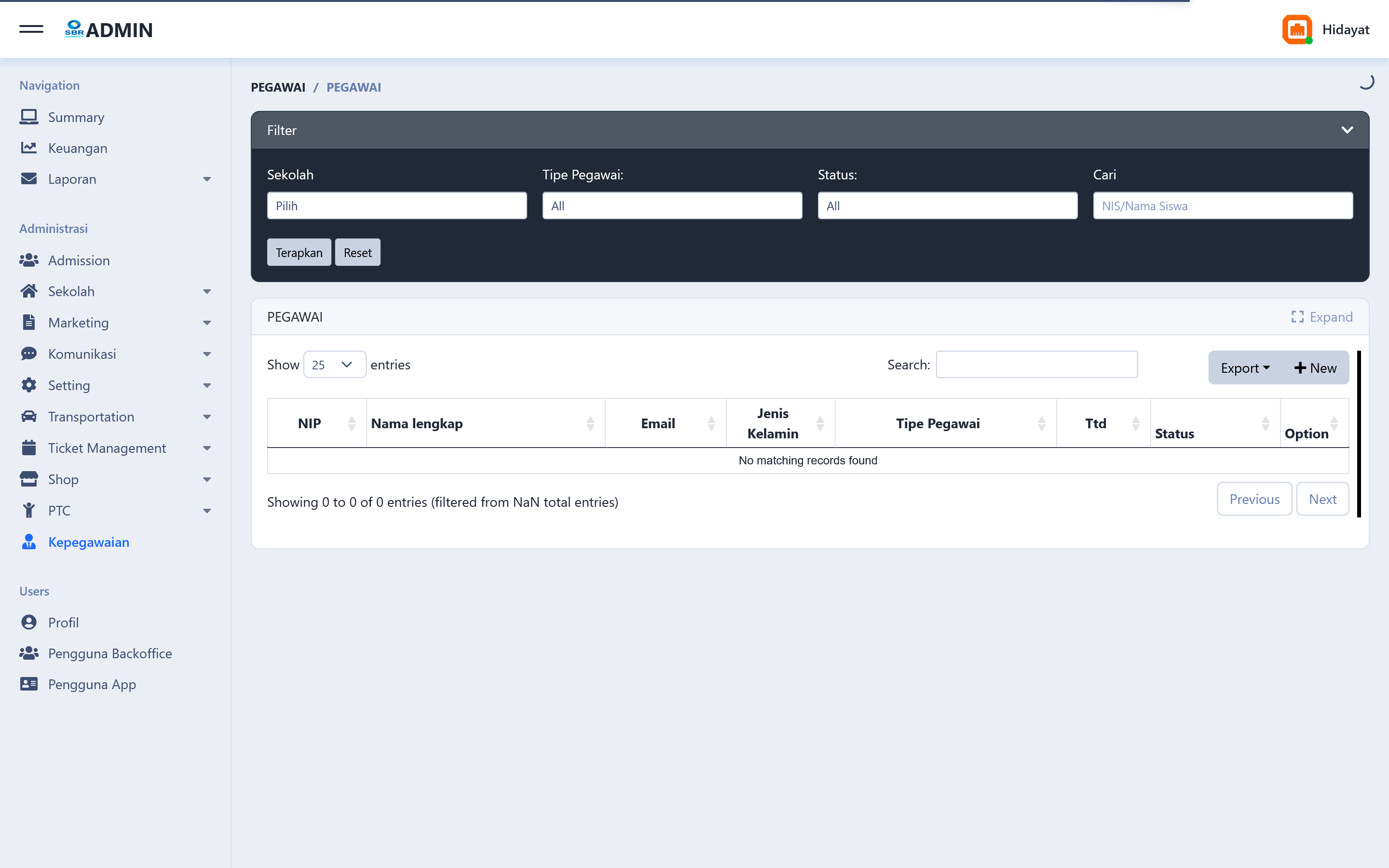Screen dimensions: 1389x868
Task: Open the Tipe Pegawai dropdown
Action: coord(672,205)
